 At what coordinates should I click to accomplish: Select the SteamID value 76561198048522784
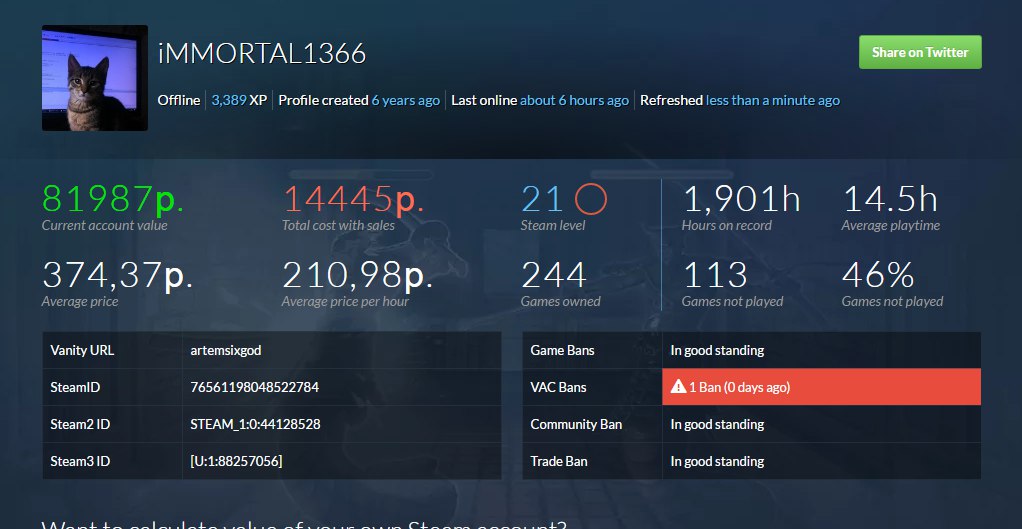[x=254, y=388]
